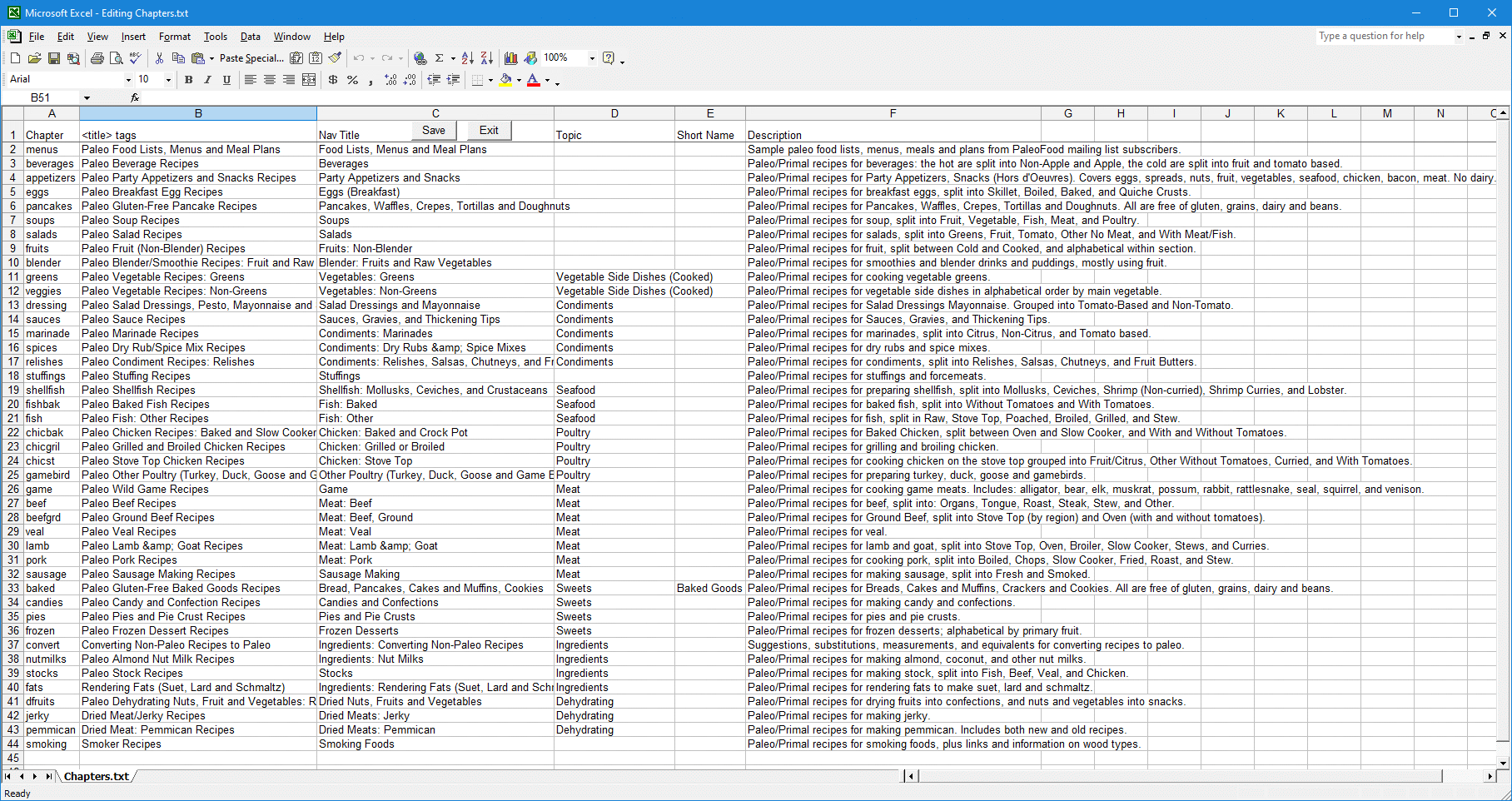1512x801 pixels.
Task: Click the Excel Help question mark icon
Action: tap(609, 58)
